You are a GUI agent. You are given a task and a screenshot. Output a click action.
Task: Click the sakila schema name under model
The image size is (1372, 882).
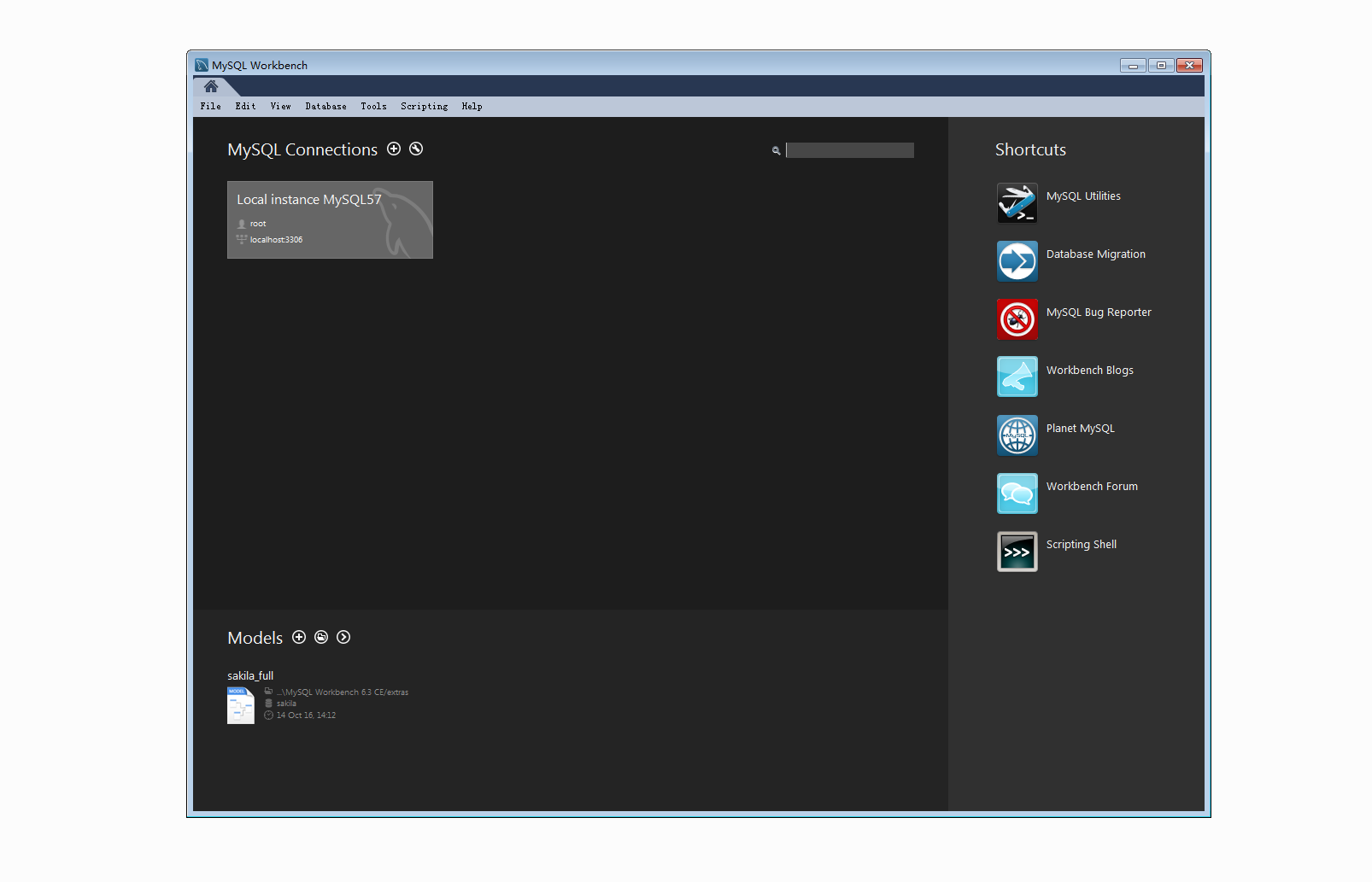pos(286,704)
